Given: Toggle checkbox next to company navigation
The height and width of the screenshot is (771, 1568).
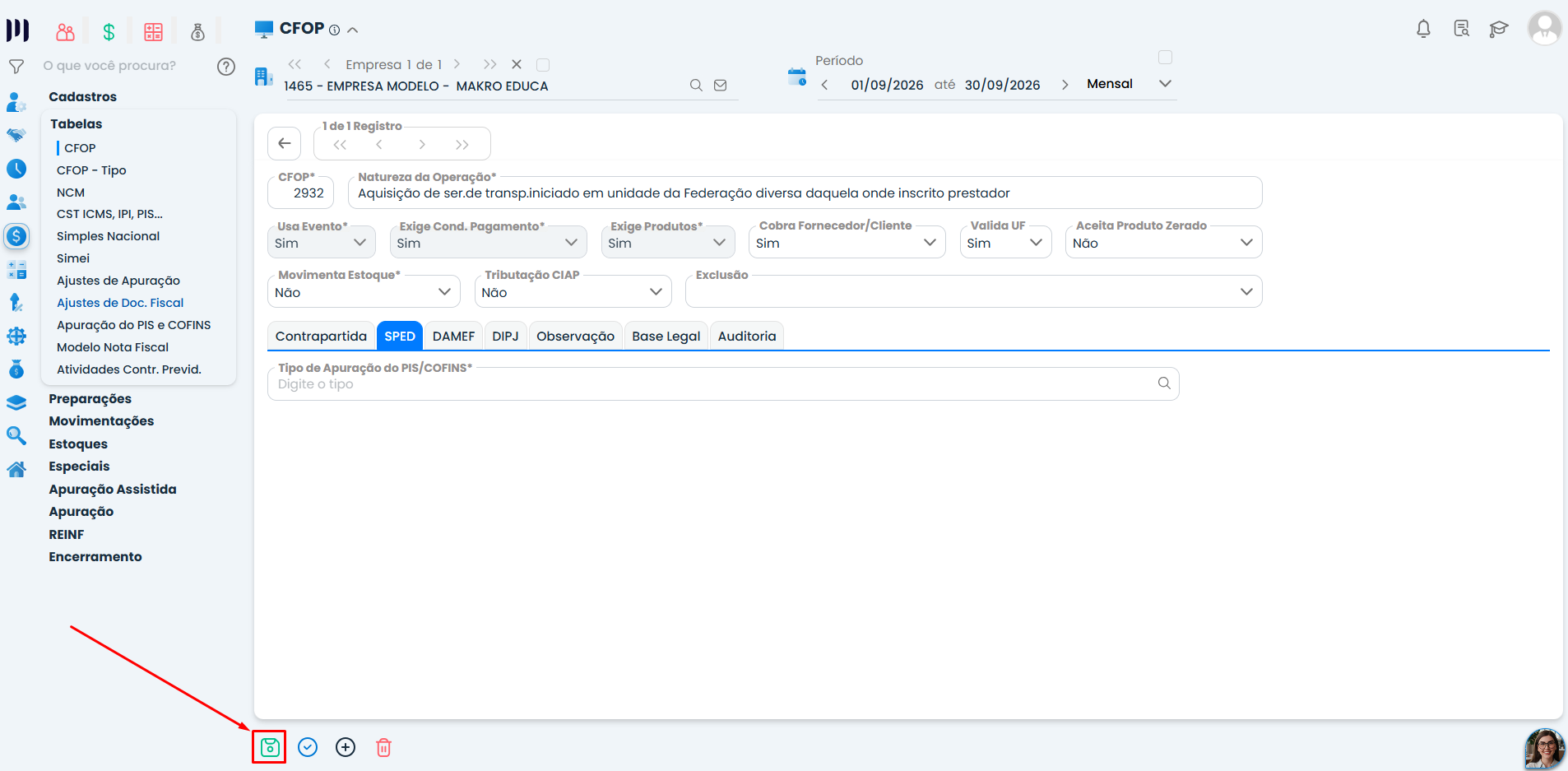Looking at the screenshot, I should [x=543, y=64].
